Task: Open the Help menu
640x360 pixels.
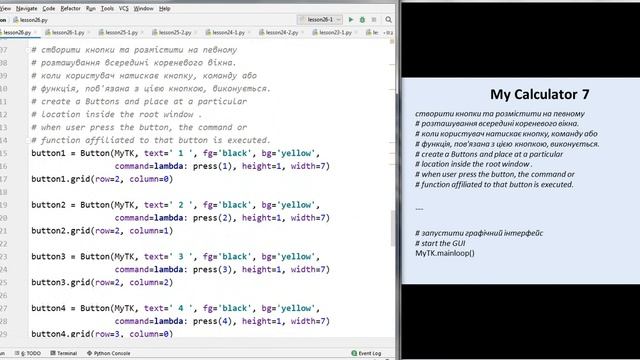Action: click(x=164, y=8)
